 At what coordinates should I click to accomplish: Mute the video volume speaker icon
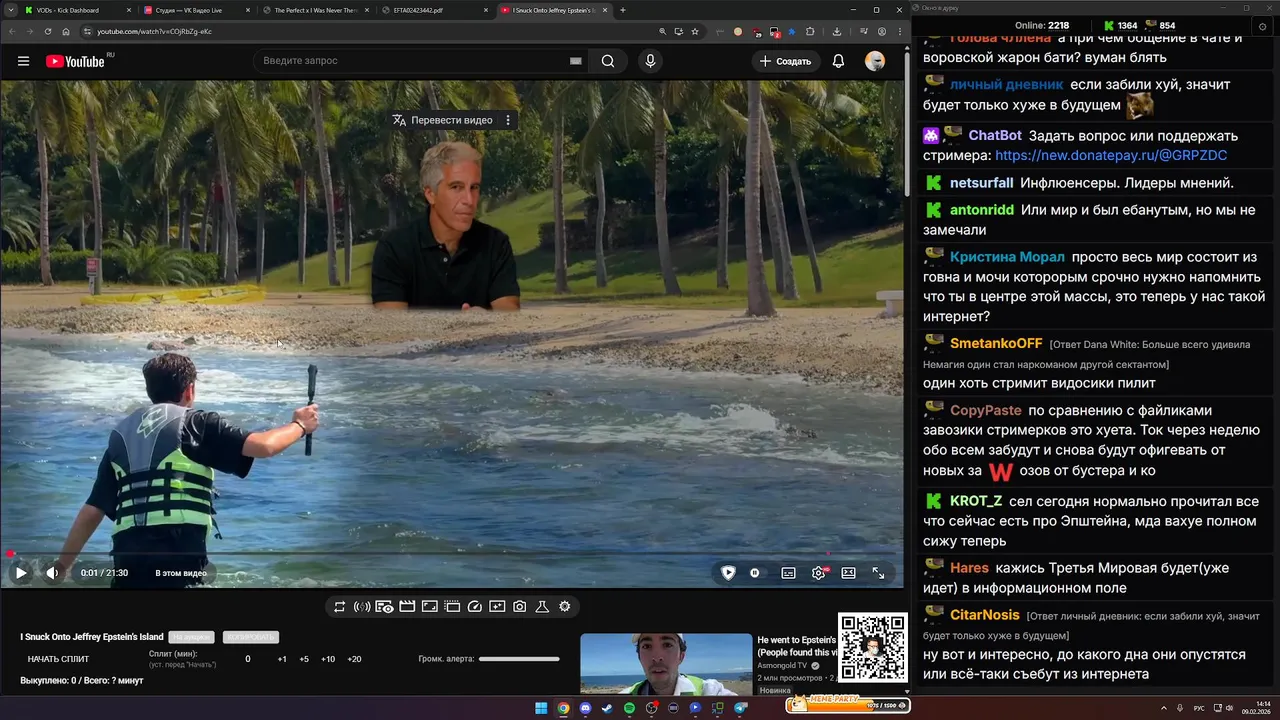point(52,573)
